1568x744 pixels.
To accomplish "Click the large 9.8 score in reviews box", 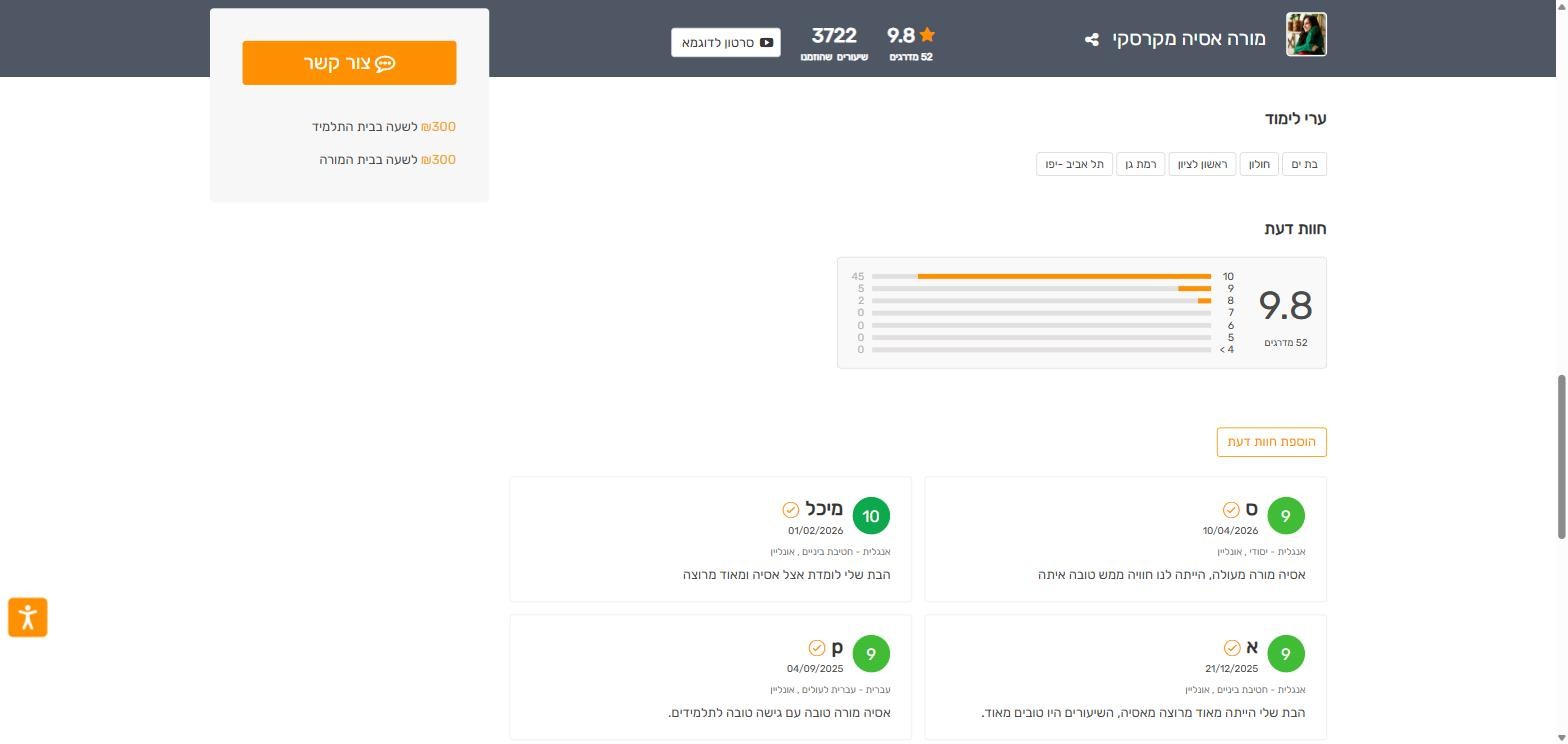I will click(x=1285, y=306).
